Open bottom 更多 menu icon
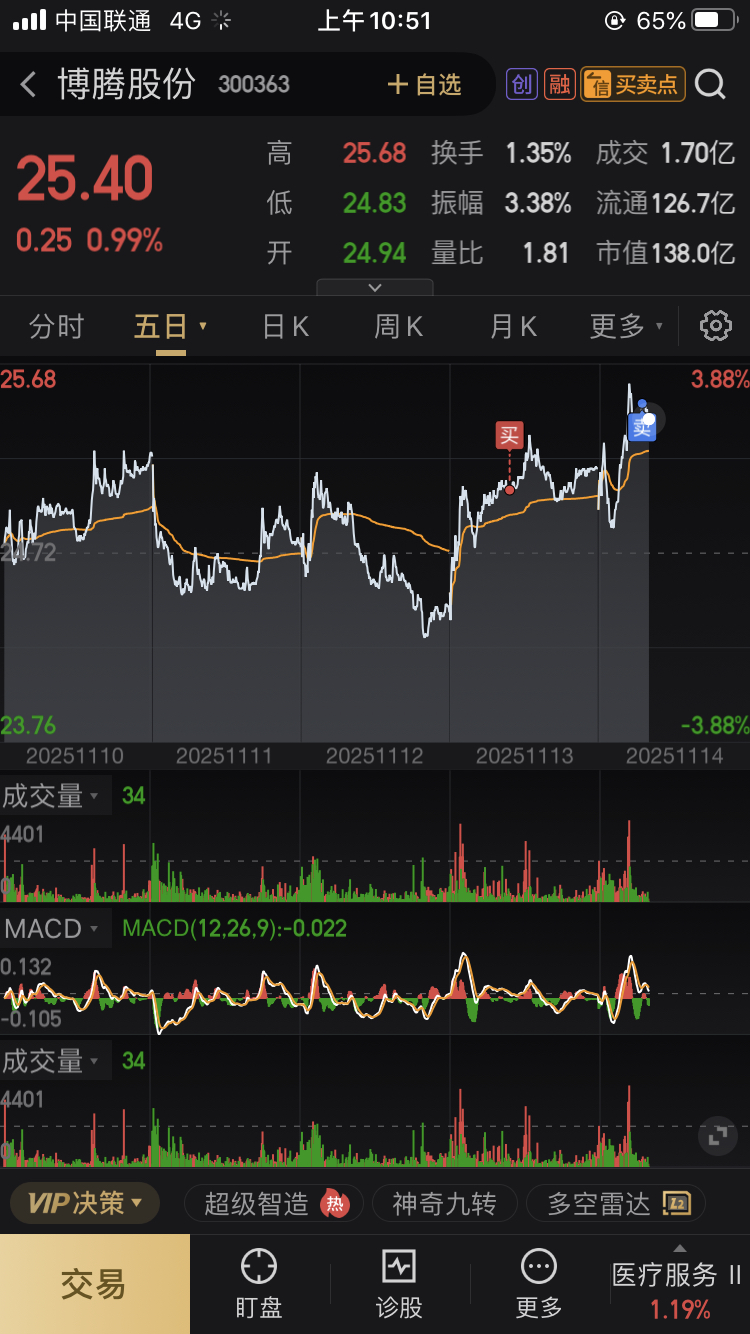The width and height of the screenshot is (750, 1334). (539, 1284)
